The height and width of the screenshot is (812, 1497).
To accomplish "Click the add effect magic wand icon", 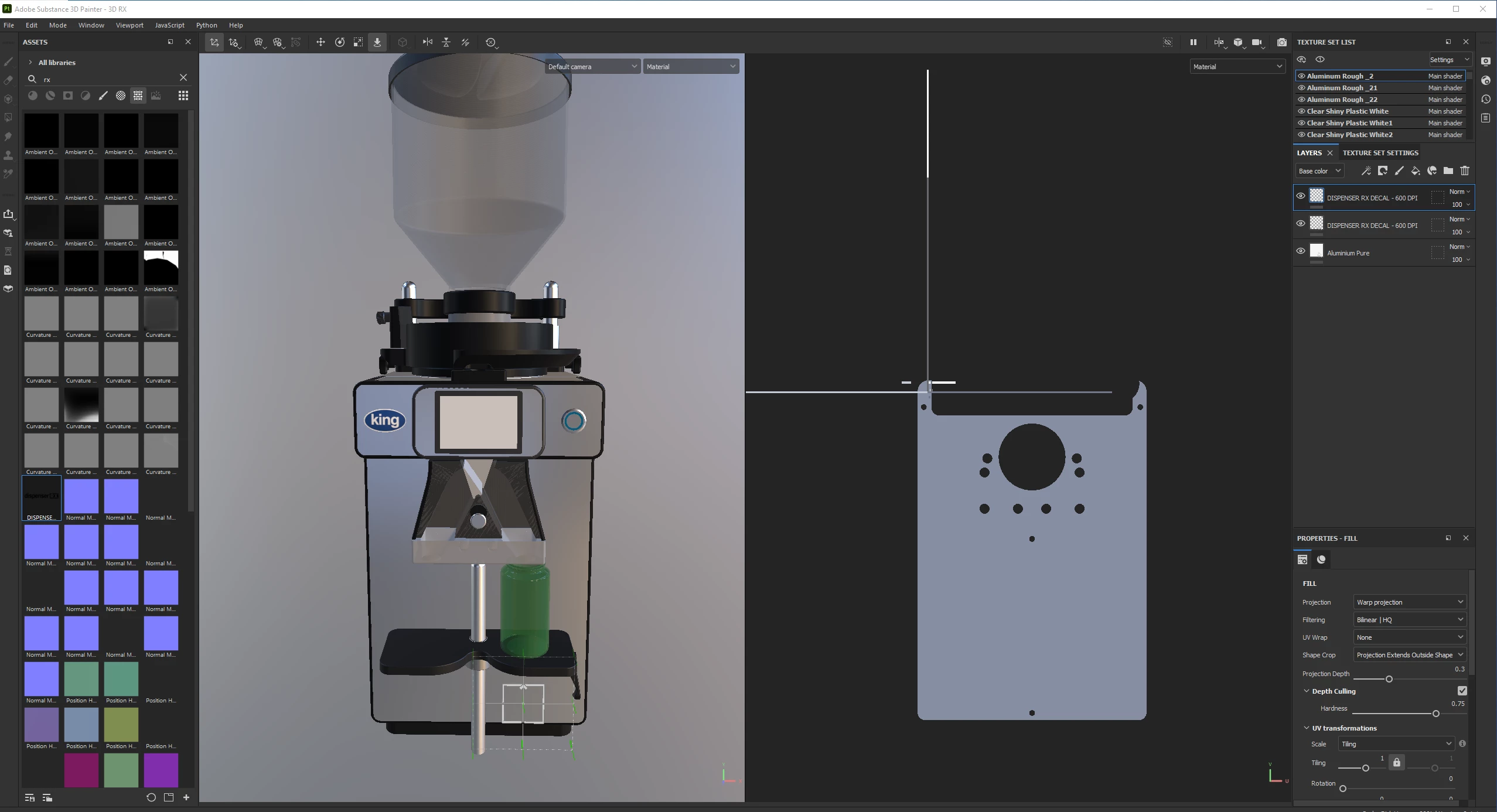I will pos(1366,171).
